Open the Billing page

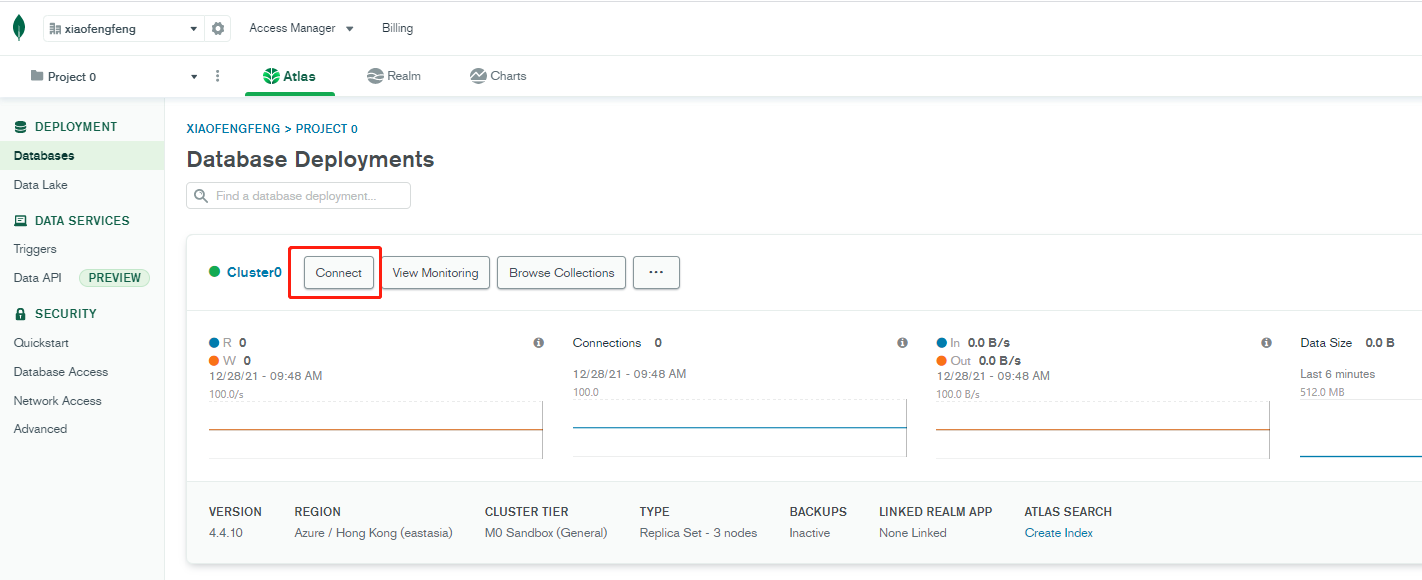[x=397, y=28]
